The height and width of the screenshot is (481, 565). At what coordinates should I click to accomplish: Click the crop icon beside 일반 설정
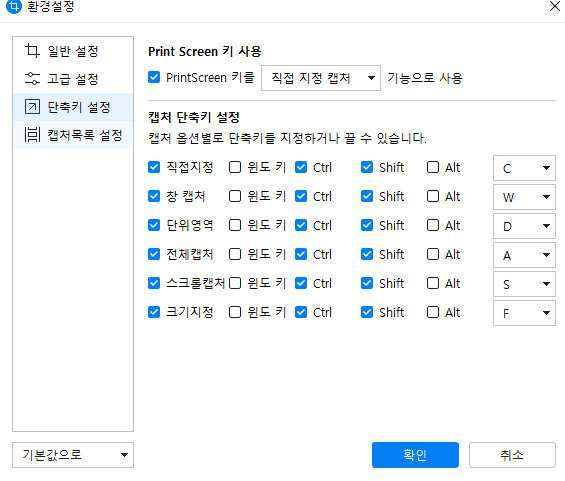point(32,51)
